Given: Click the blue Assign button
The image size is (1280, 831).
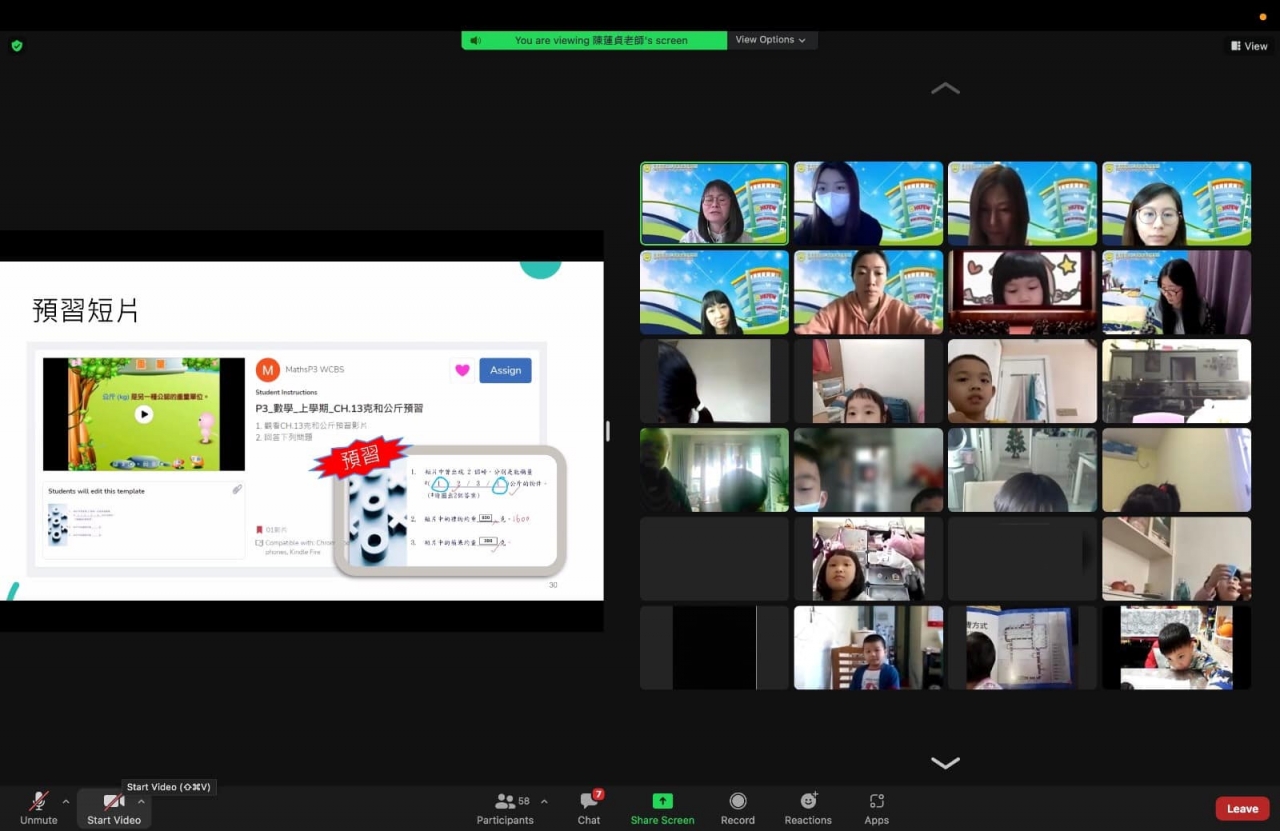Looking at the screenshot, I should (505, 370).
